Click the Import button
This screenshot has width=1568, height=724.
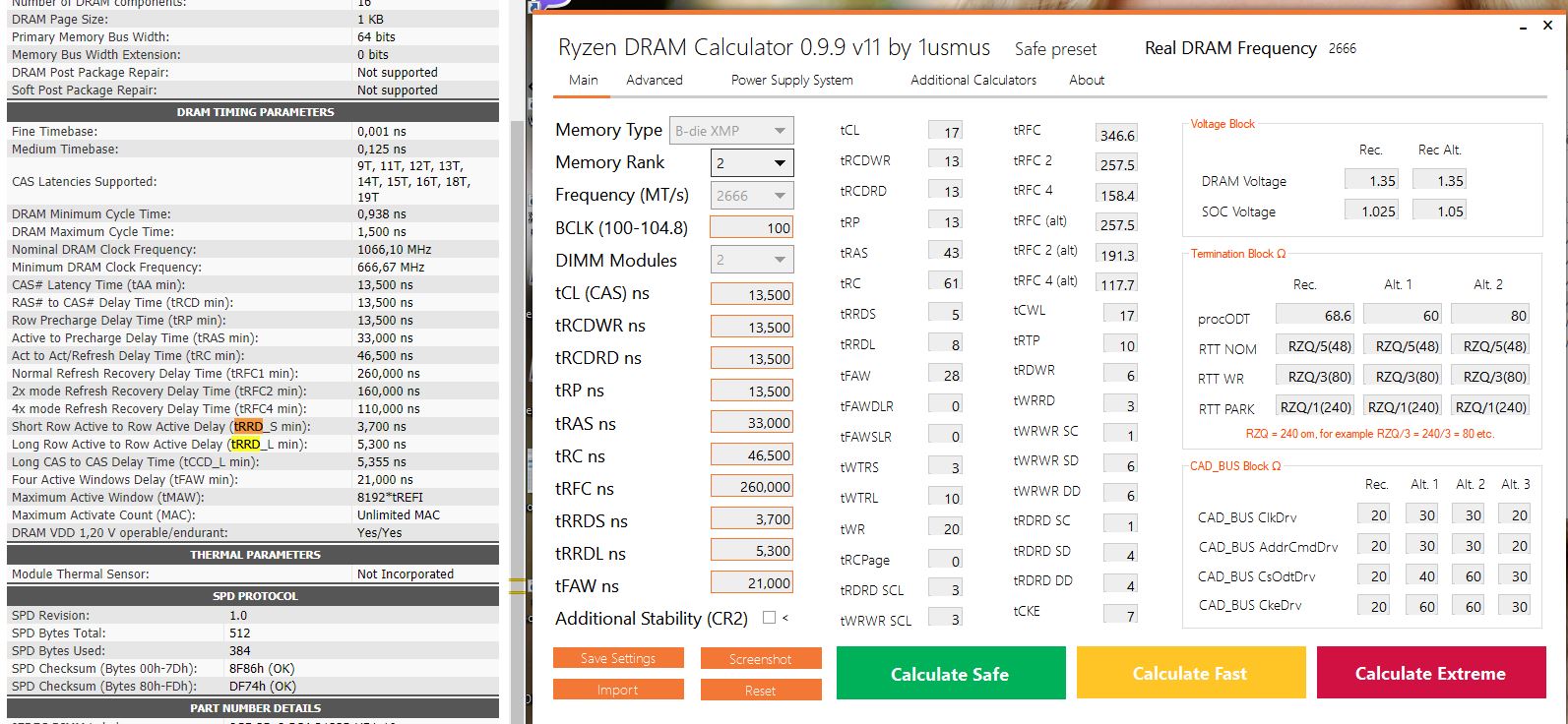pos(618,690)
